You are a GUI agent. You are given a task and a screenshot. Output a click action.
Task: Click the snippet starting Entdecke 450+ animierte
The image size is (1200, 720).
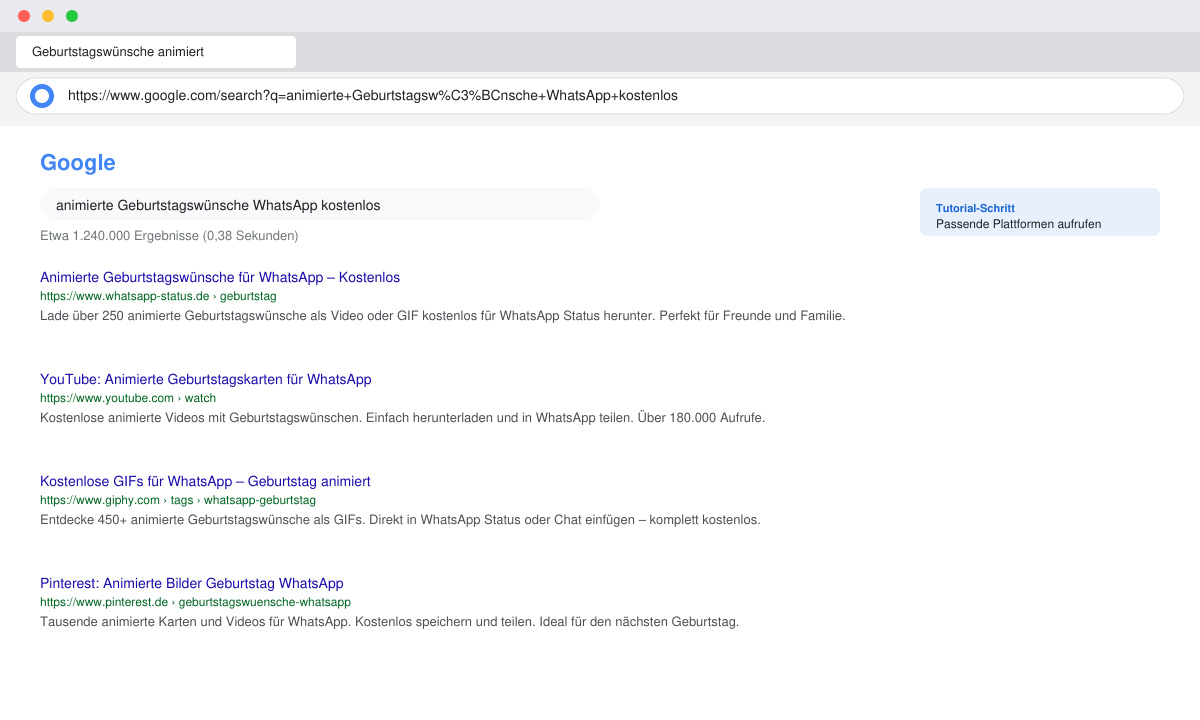pos(400,520)
